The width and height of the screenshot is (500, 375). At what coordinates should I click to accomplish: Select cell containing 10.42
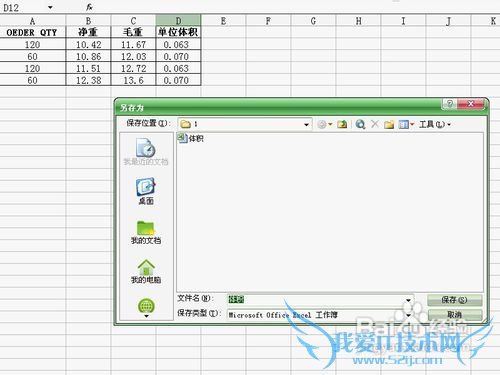coord(88,44)
